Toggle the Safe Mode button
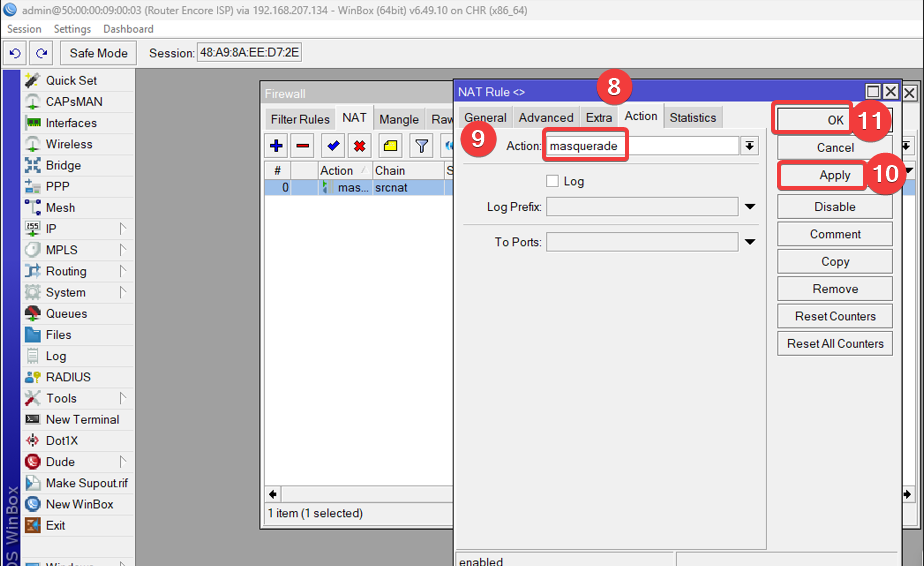The height and width of the screenshot is (566, 924). (98, 53)
